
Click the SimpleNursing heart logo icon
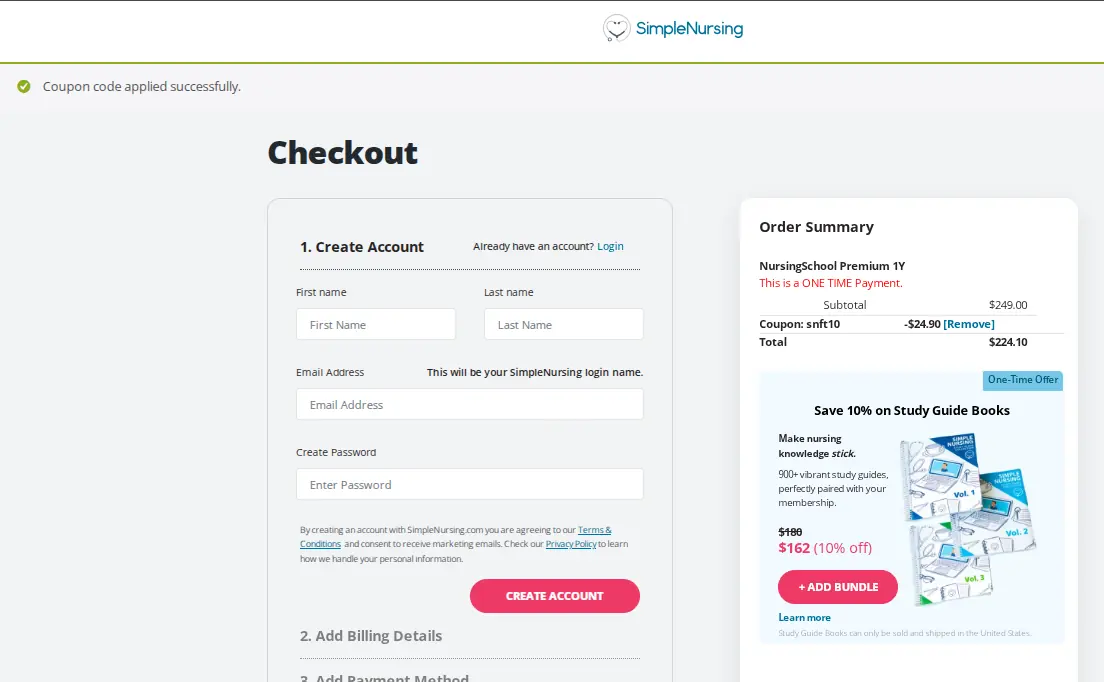[x=617, y=28]
